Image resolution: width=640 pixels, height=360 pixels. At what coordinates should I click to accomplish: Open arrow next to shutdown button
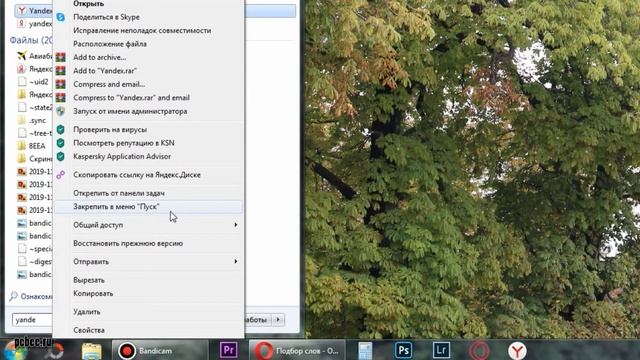click(278, 320)
